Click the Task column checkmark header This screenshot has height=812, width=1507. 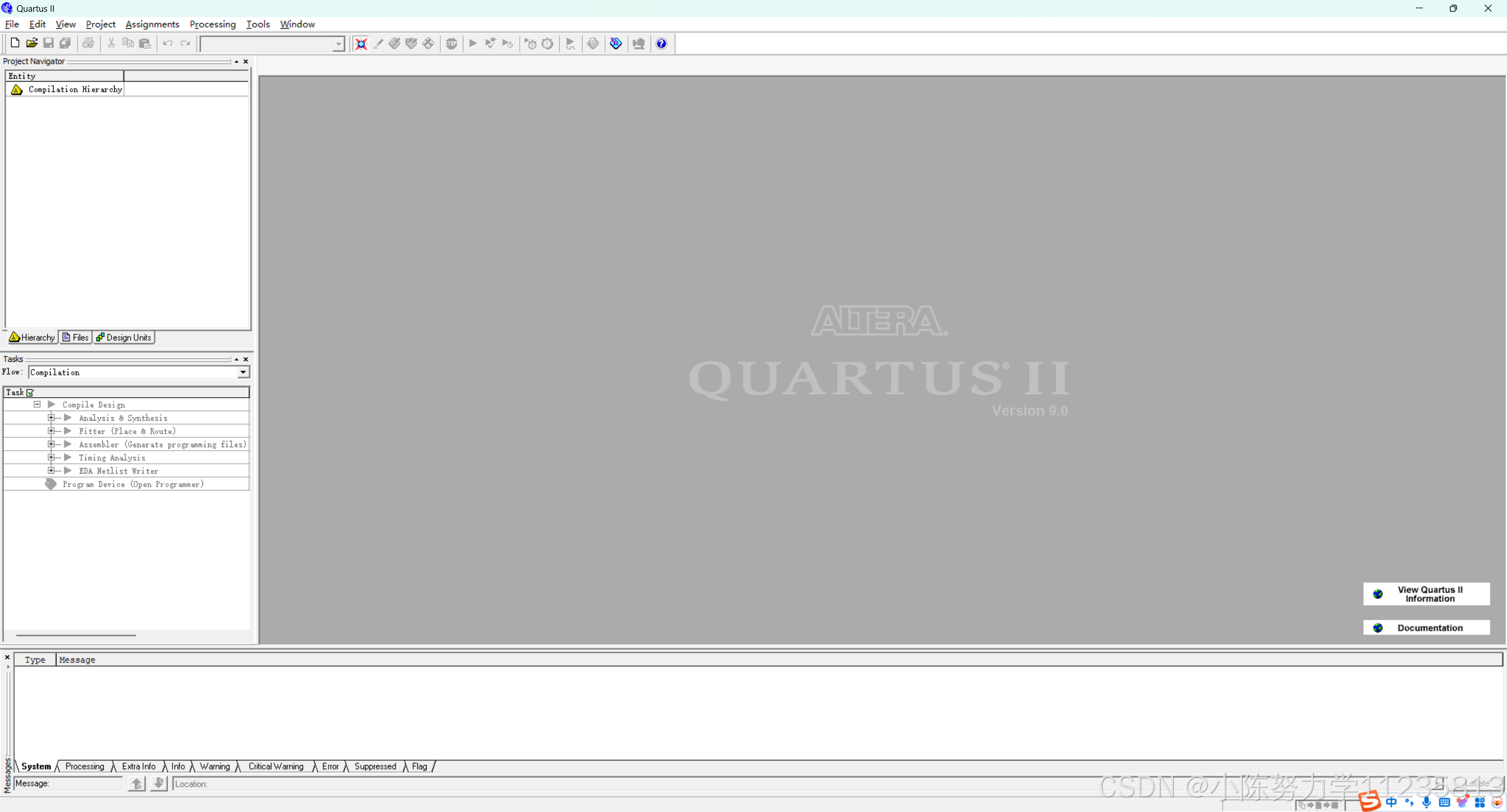pyautogui.click(x=30, y=392)
